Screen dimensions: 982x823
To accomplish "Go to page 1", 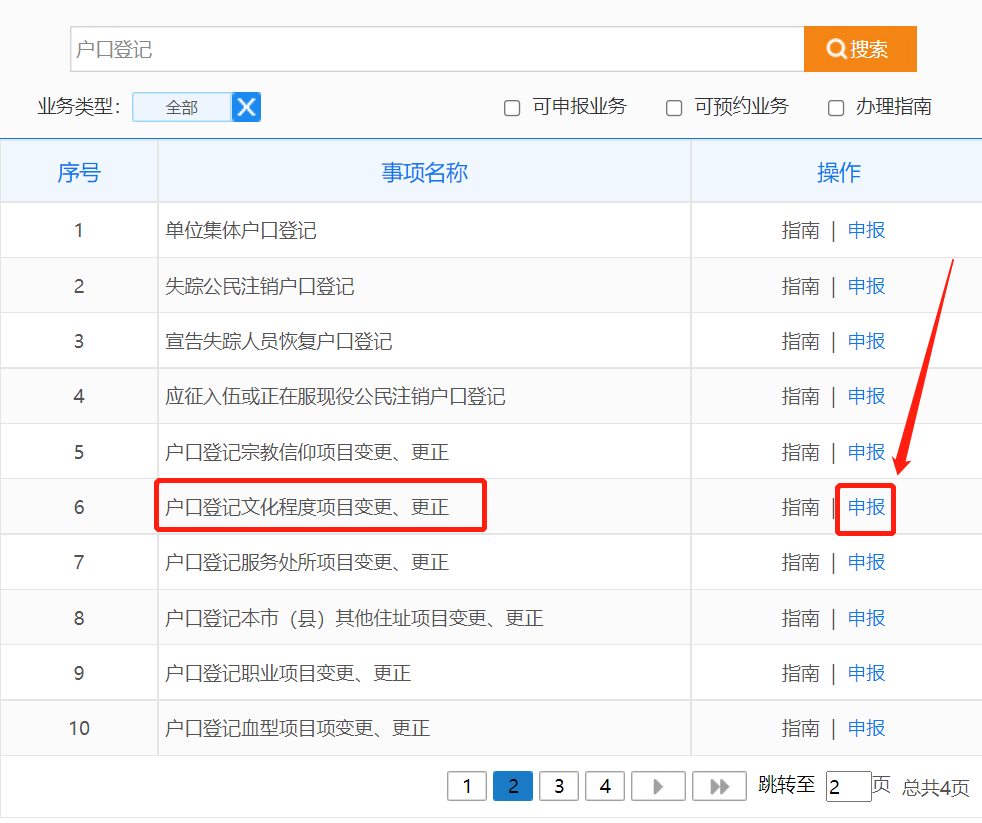I will coord(467,787).
